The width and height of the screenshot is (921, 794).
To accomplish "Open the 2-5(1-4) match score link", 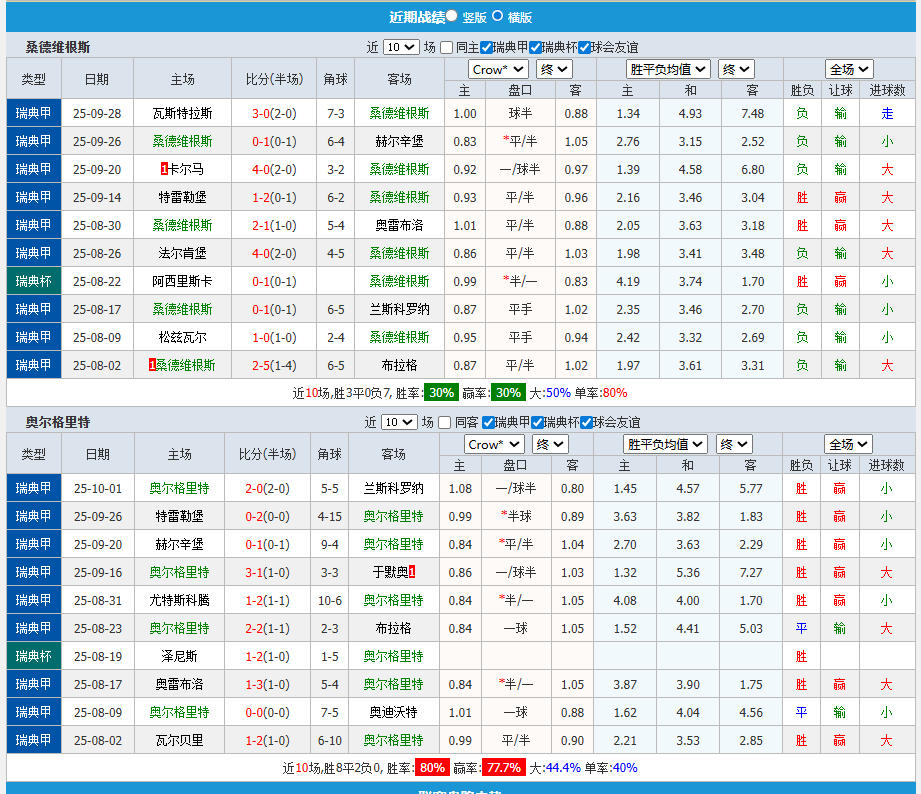I will pos(273,365).
